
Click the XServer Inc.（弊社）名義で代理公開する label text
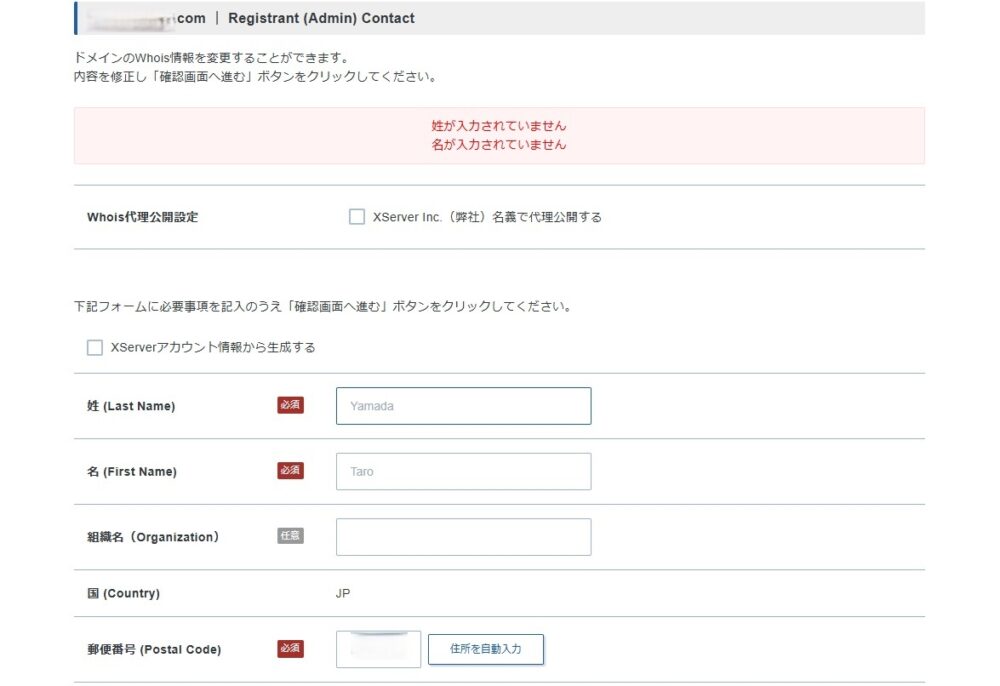tap(486, 217)
